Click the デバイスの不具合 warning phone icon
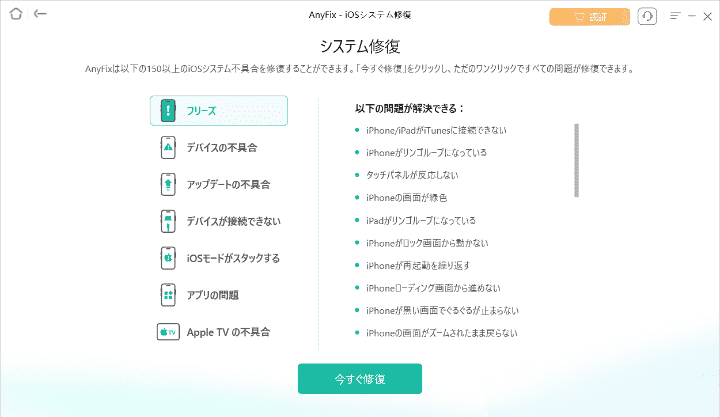 click(168, 147)
